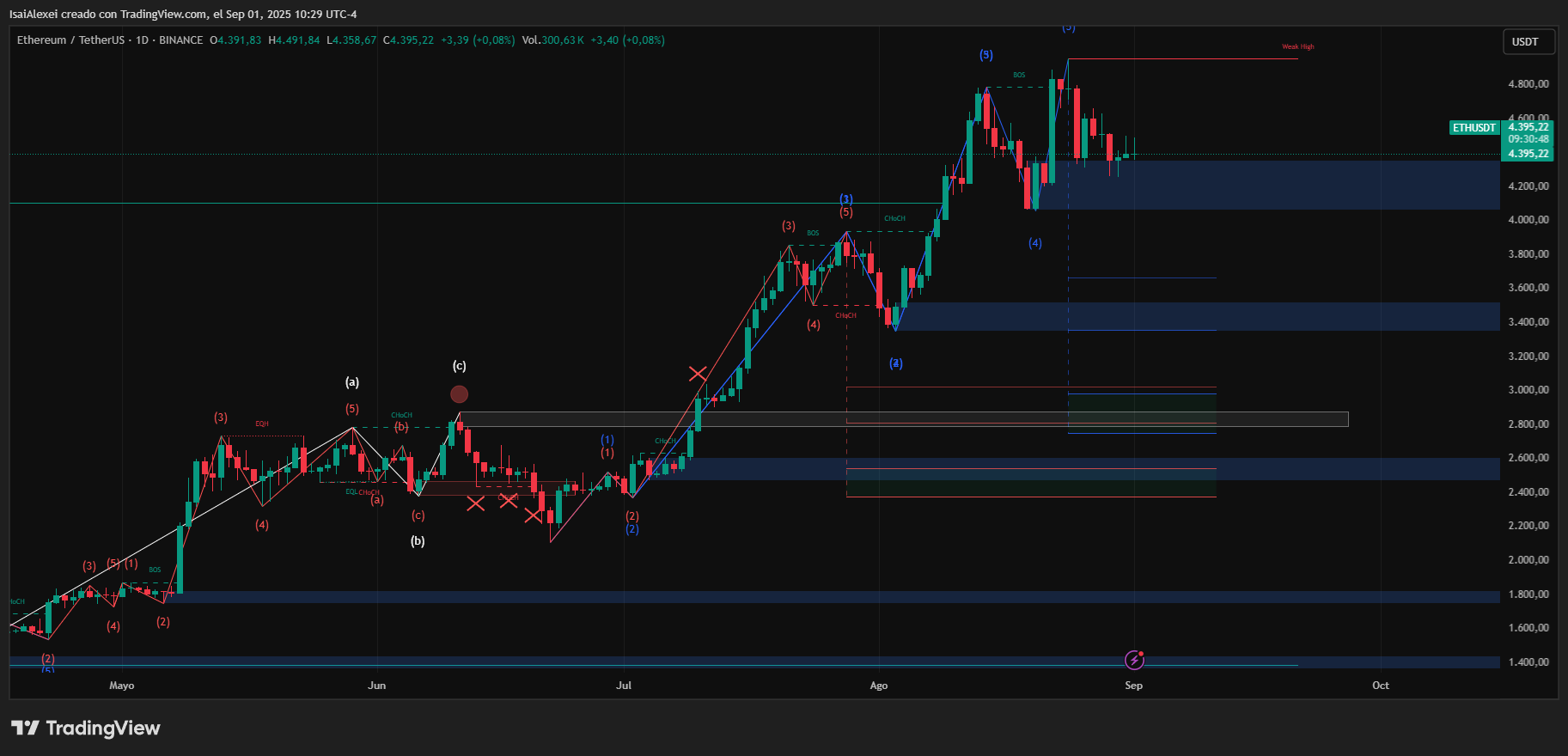The image size is (1568, 756).
Task: Click the Oct label on the time axis
Action: tap(1380, 686)
